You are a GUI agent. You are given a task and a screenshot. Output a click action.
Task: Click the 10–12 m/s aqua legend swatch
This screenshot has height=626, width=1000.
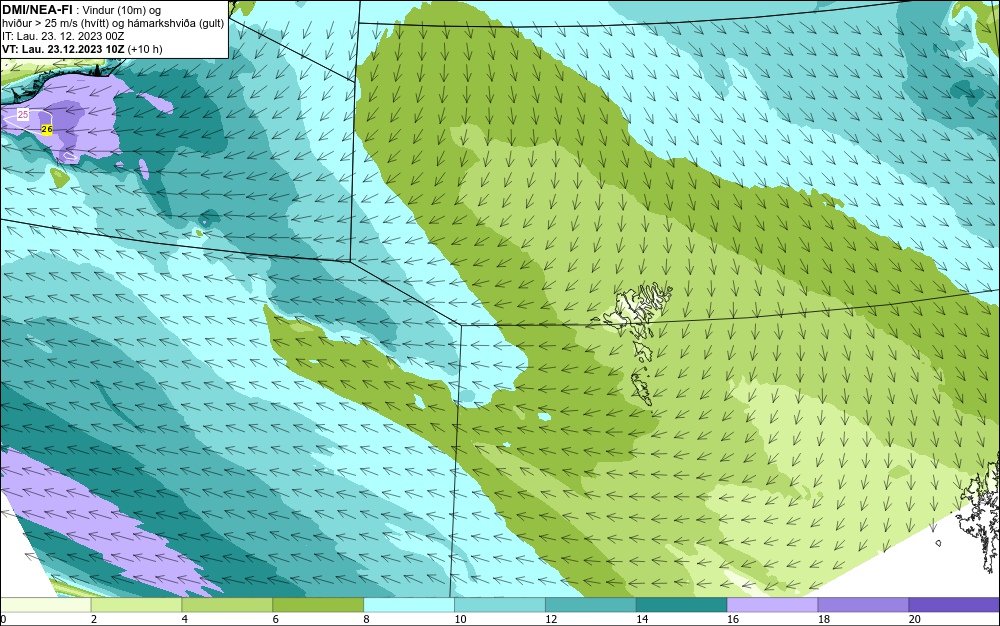tap(500, 604)
